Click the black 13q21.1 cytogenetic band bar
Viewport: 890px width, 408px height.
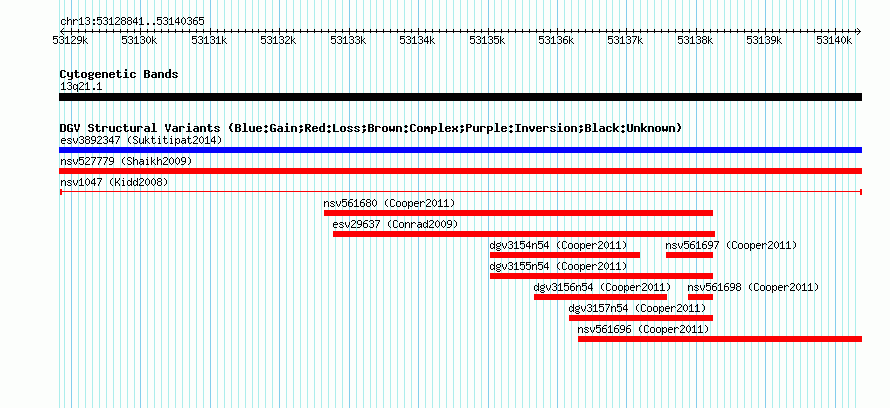[460, 97]
